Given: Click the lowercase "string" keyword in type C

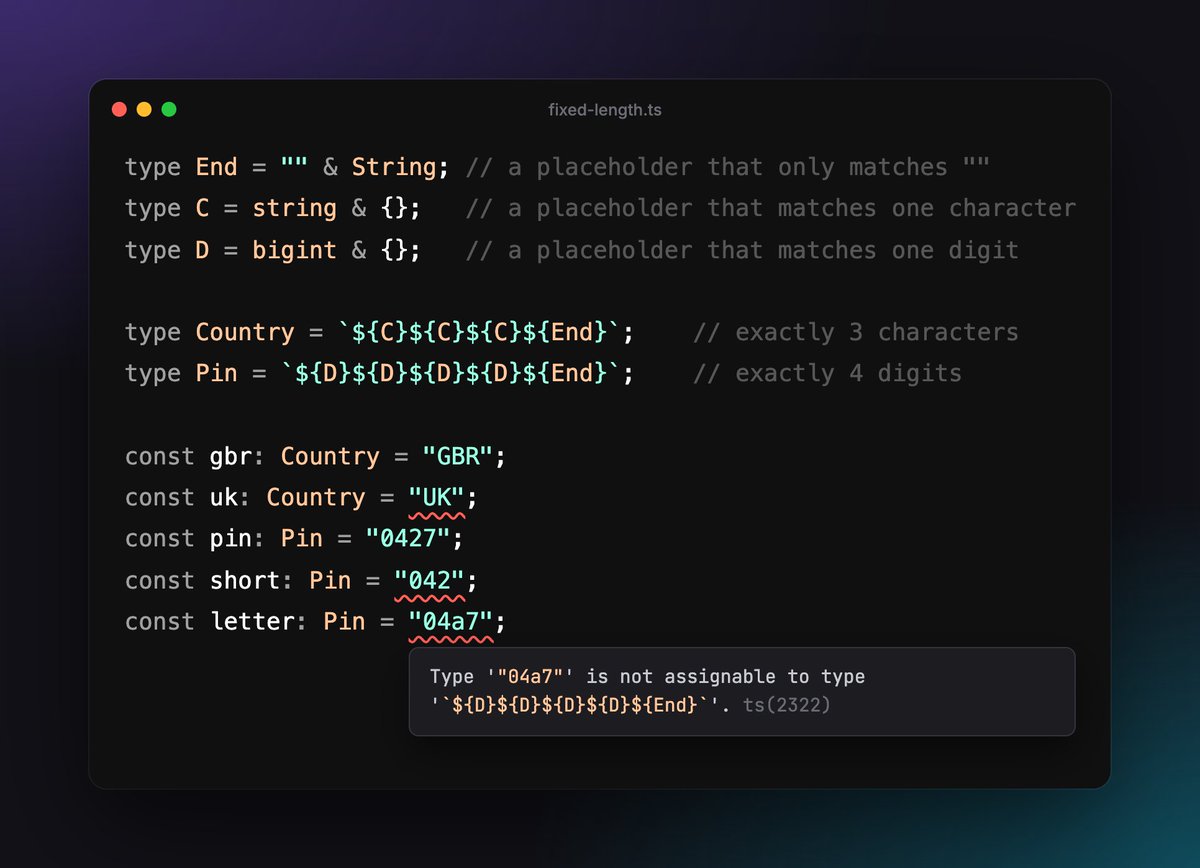Looking at the screenshot, I should coord(294,208).
